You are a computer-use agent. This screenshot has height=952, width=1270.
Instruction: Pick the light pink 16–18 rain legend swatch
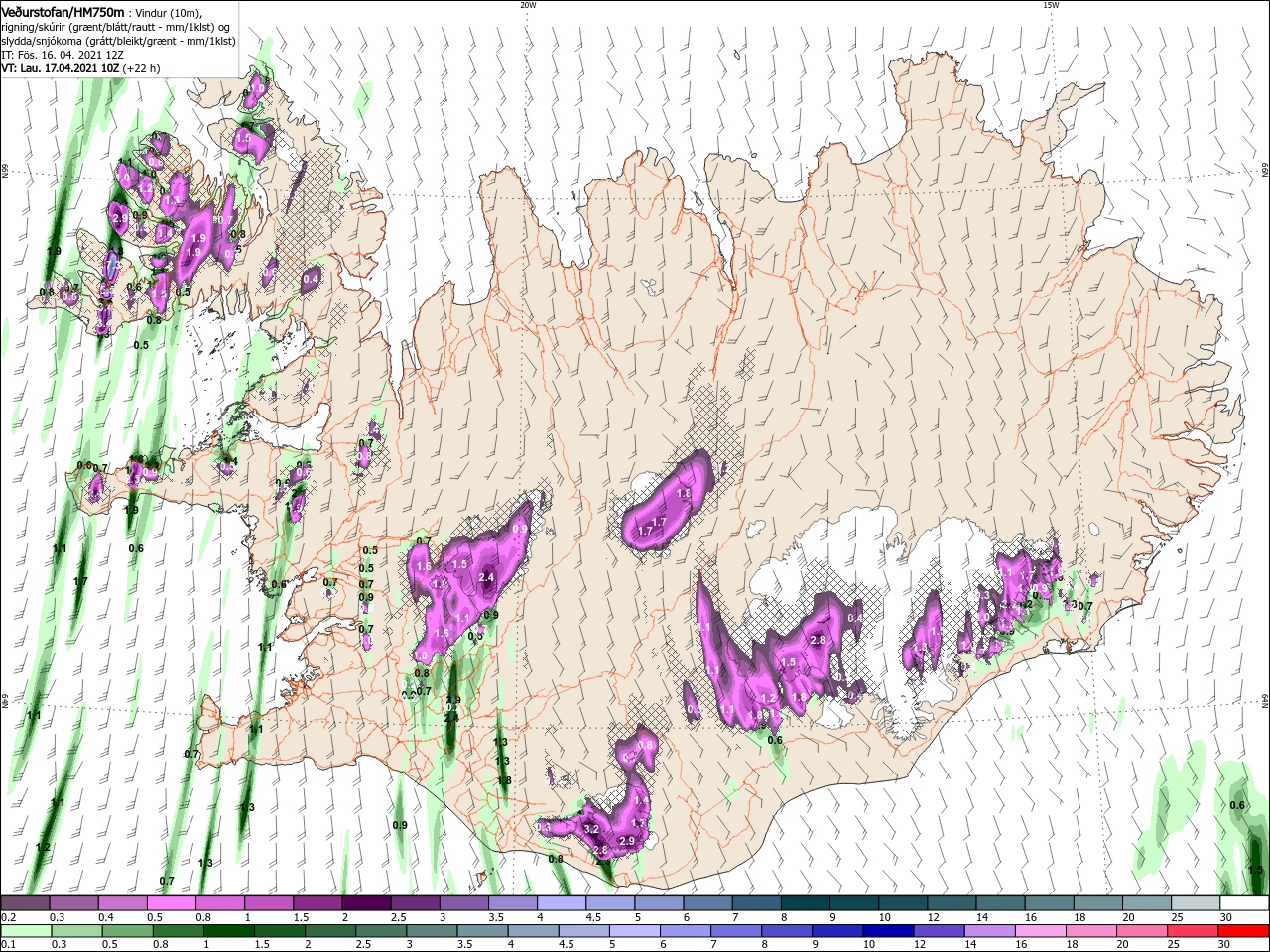pos(1039,931)
